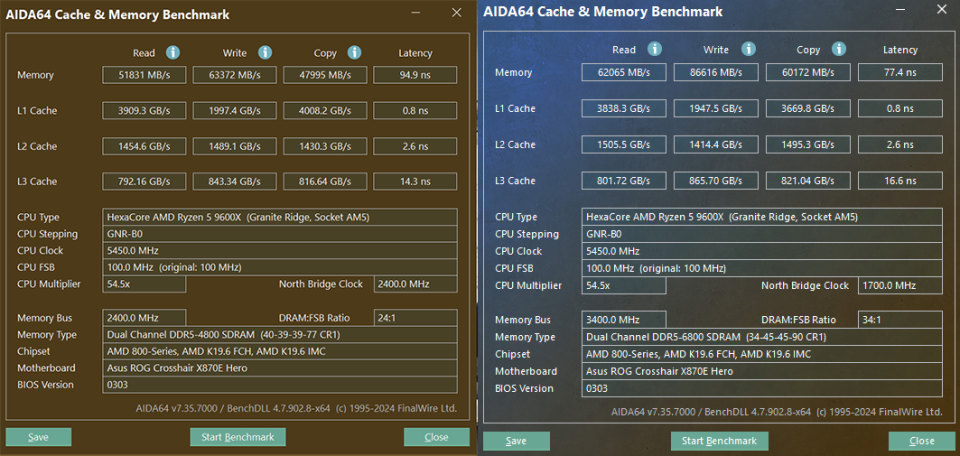This screenshot has width=960, height=456.
Task: Minimize the right AIDA64 window
Action: pos(900,9)
